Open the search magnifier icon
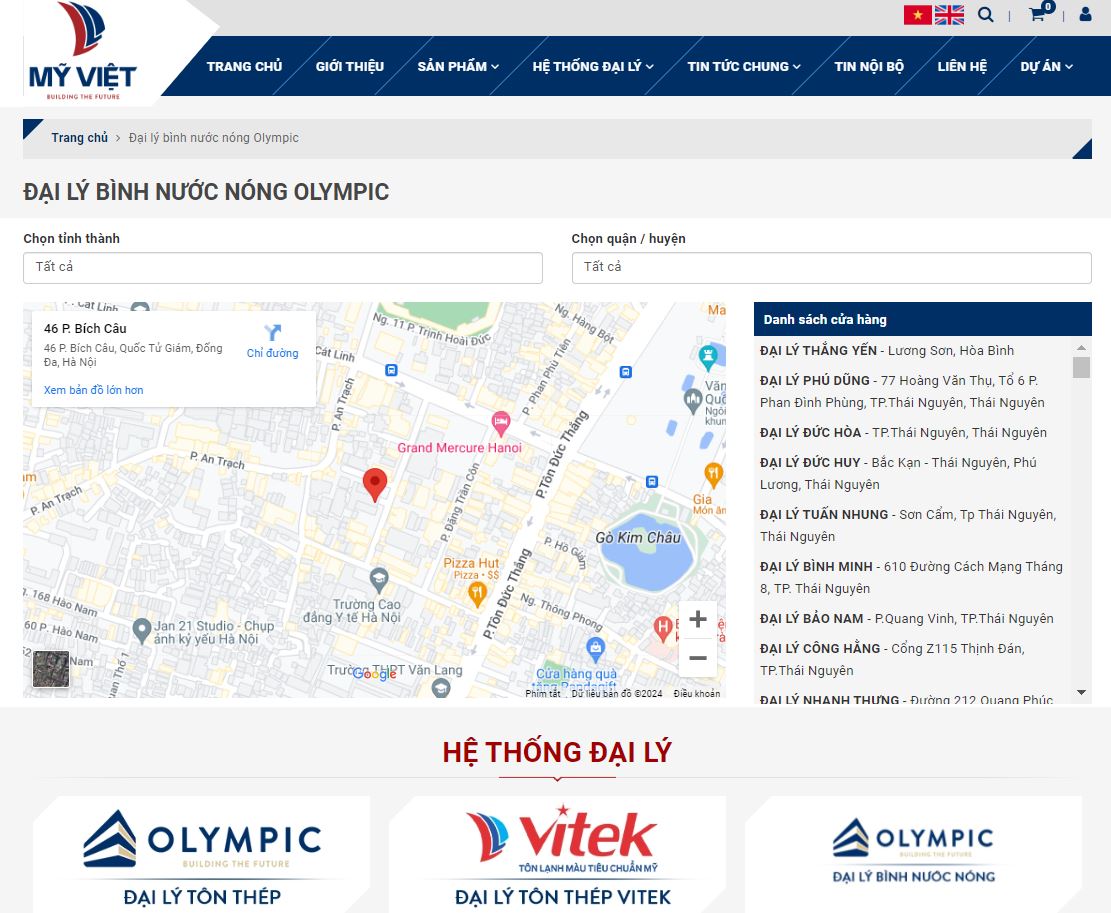The height and width of the screenshot is (913, 1111). click(x=986, y=15)
